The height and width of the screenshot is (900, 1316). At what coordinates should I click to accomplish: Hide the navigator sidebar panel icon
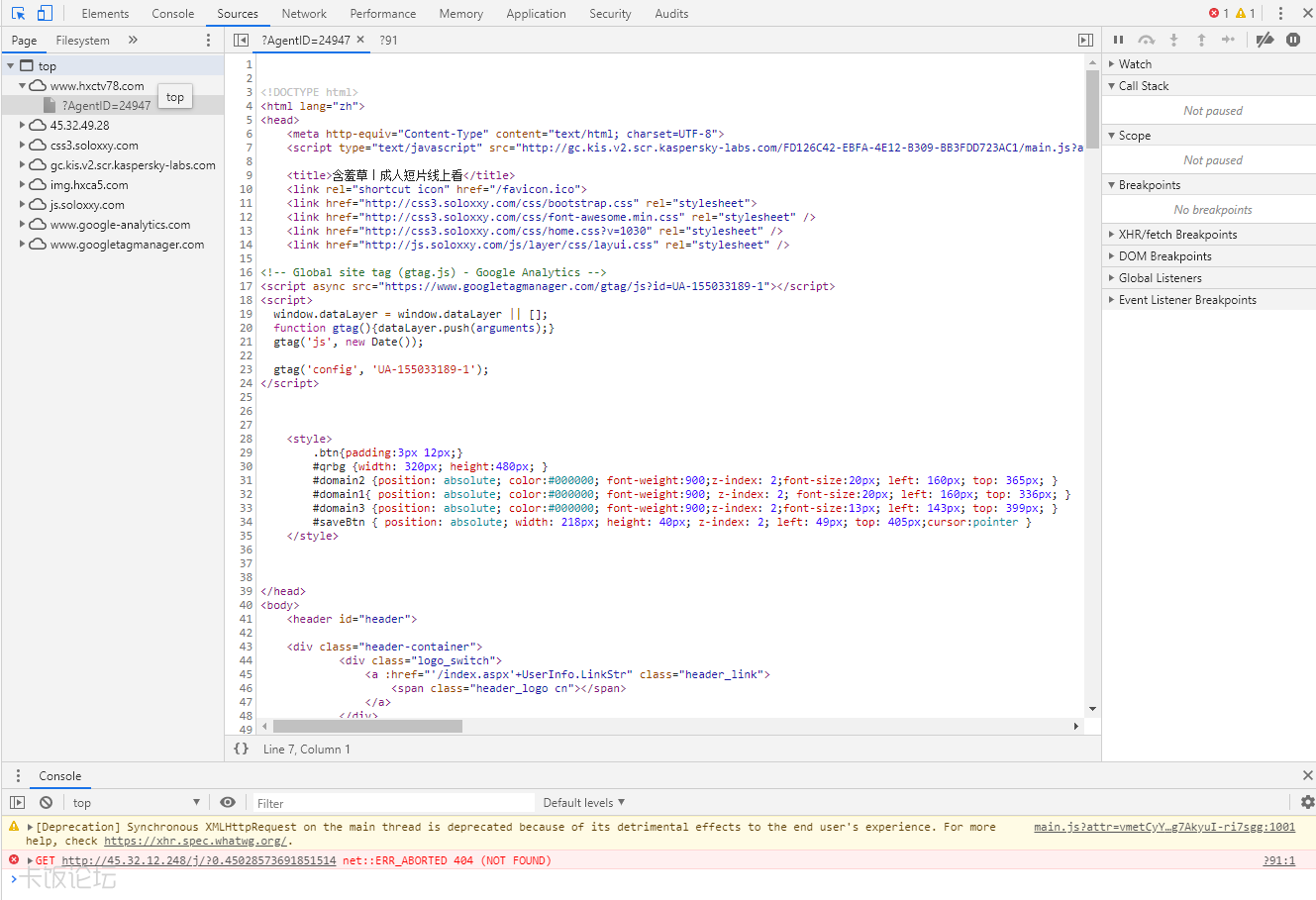[241, 40]
